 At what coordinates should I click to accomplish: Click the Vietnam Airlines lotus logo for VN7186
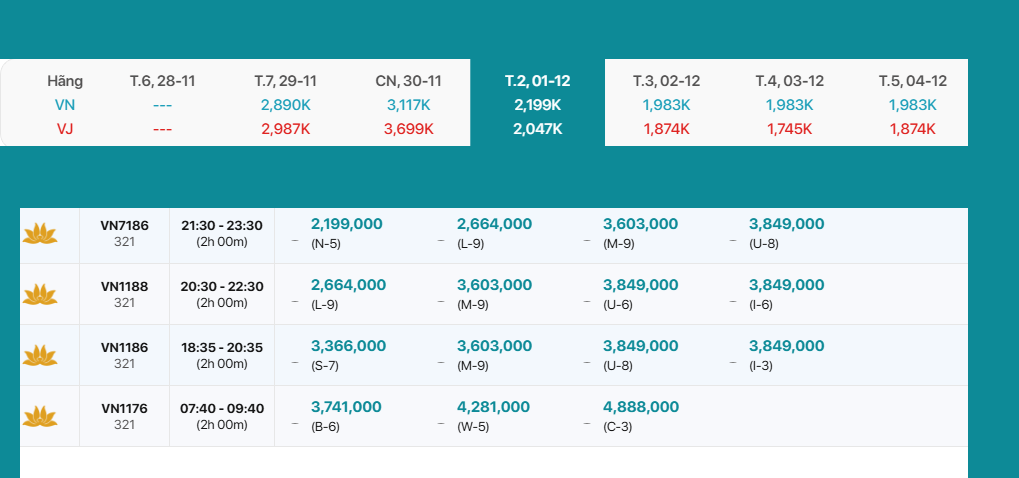click(x=40, y=234)
